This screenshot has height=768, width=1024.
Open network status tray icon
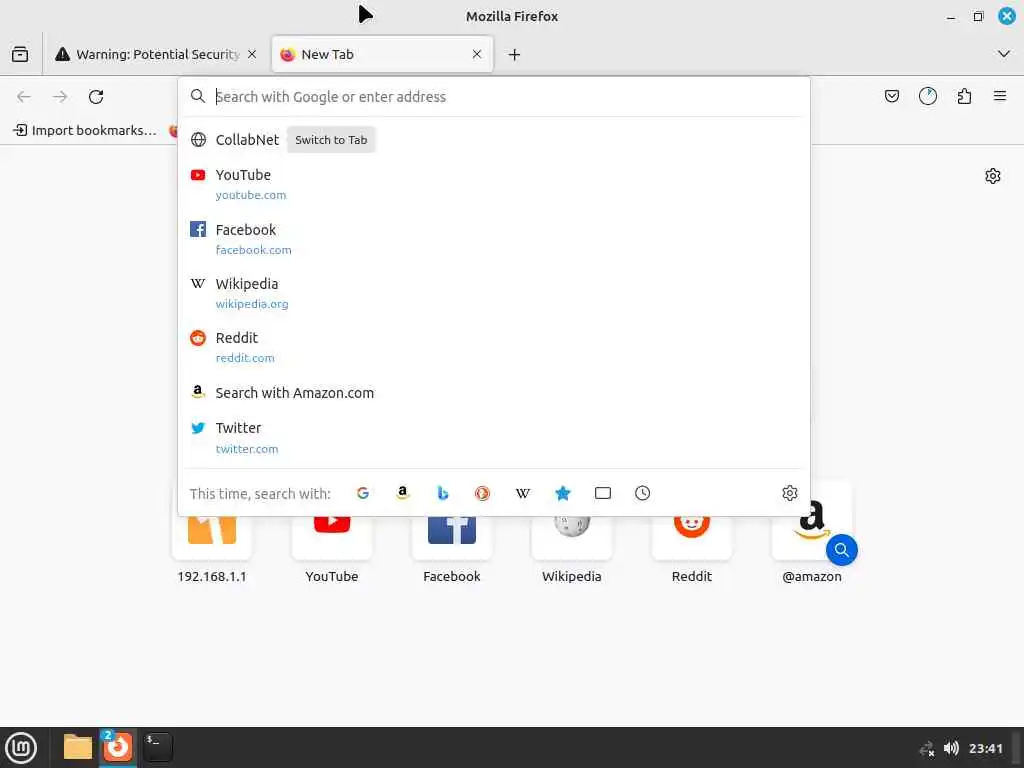(x=927, y=748)
